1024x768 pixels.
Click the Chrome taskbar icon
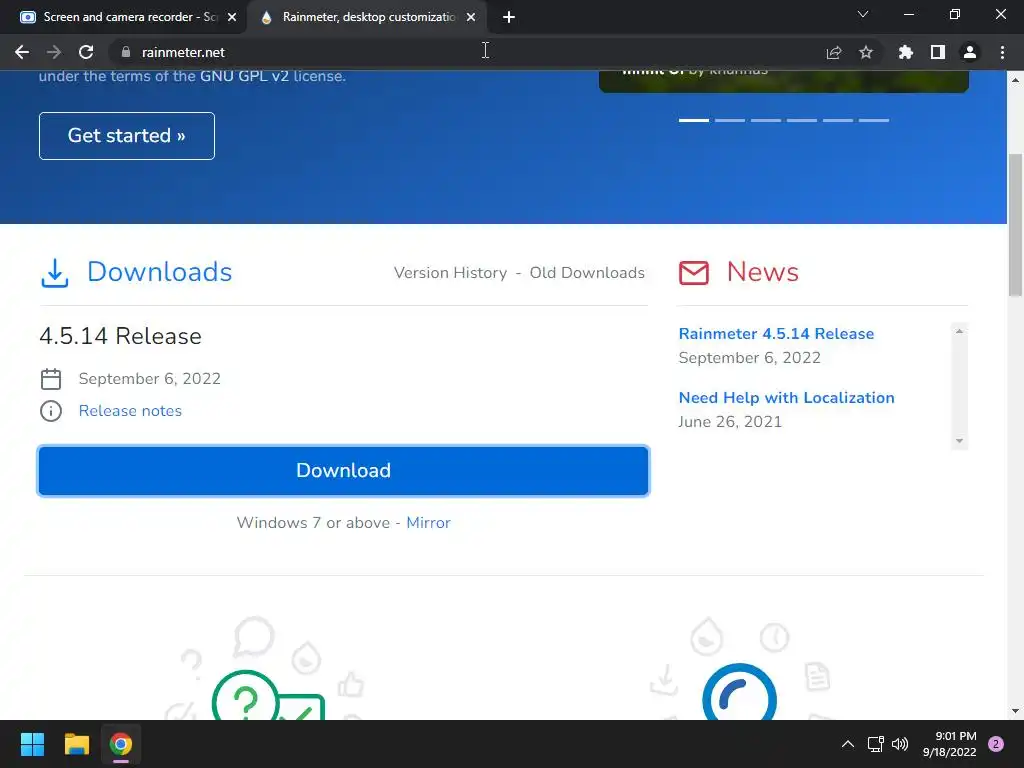[x=121, y=744]
